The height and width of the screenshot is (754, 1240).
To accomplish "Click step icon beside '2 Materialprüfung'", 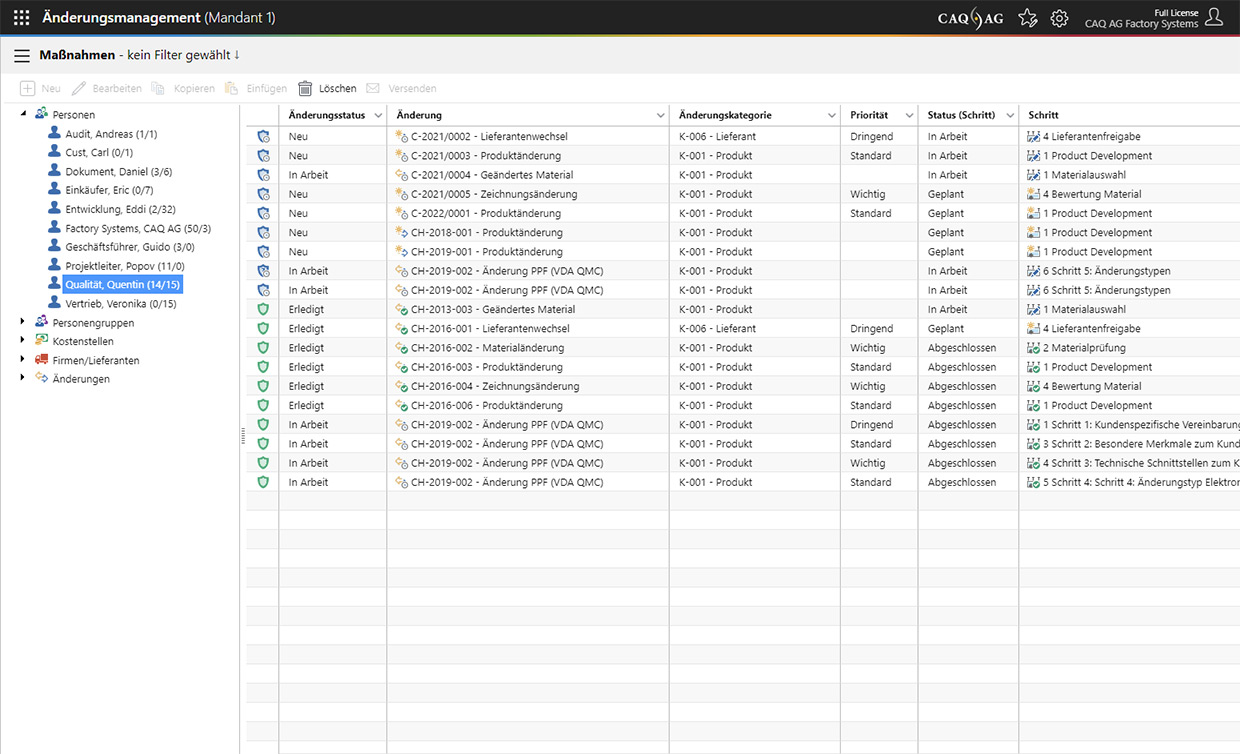I will click(x=1034, y=348).
